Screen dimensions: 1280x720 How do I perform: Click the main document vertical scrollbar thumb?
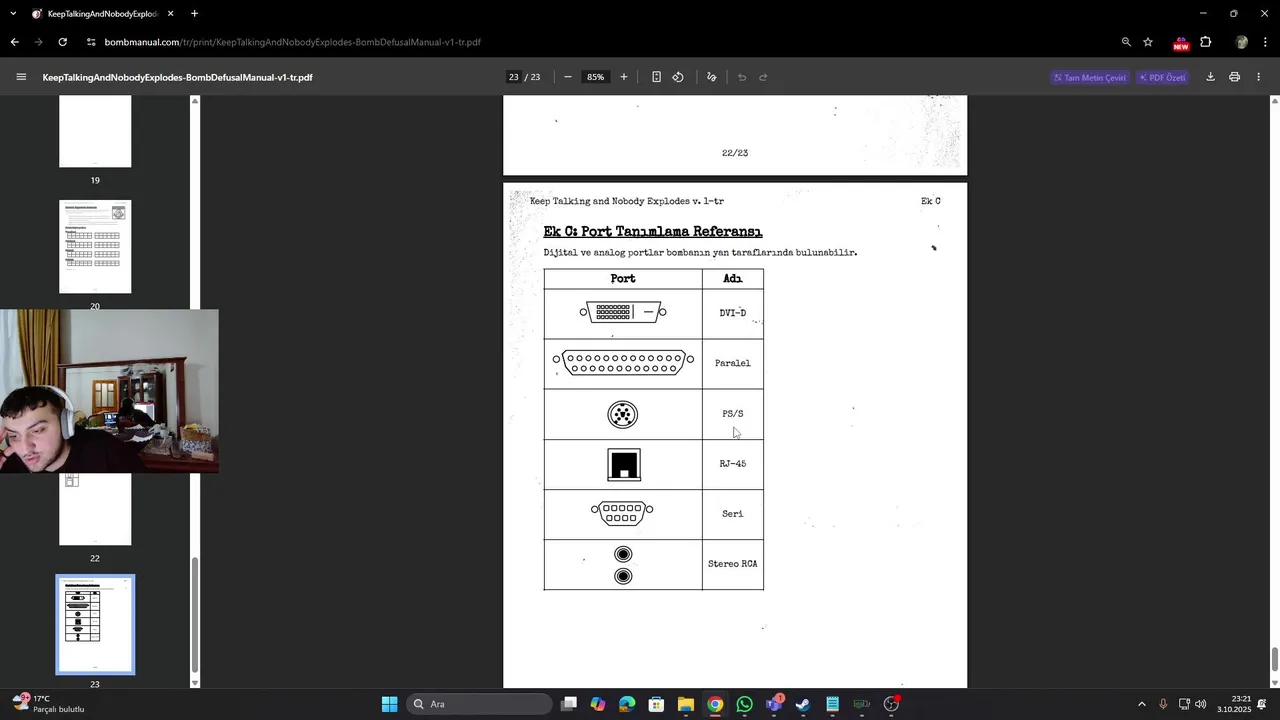(1274, 660)
